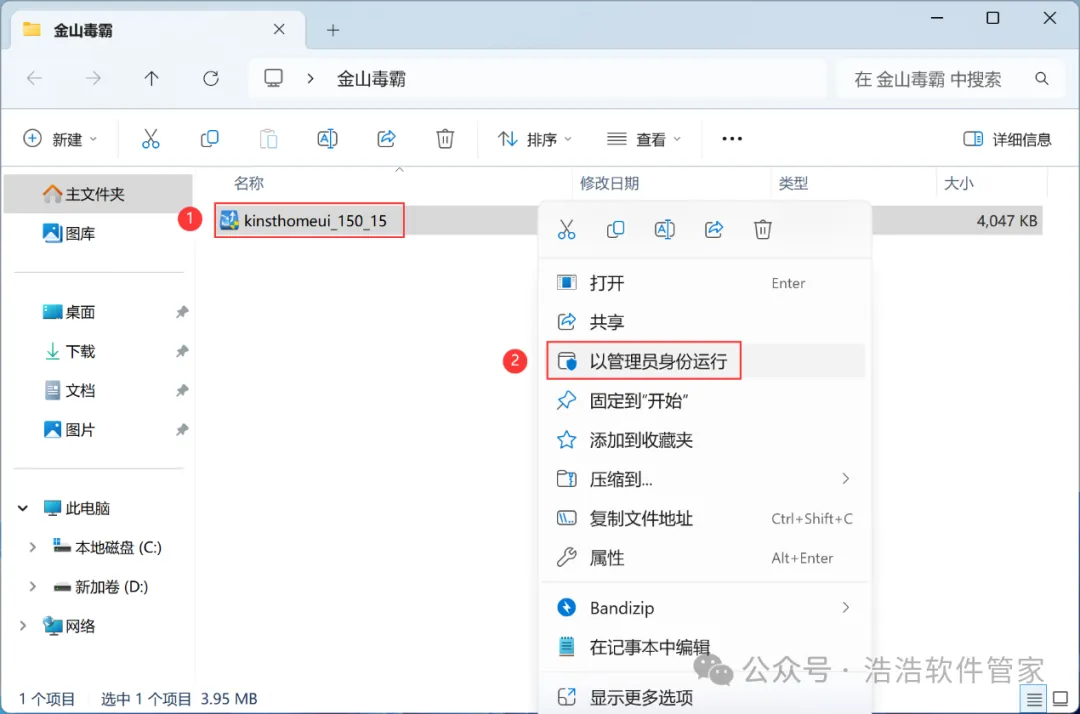Open 桌面 in the sidebar
This screenshot has height=714, width=1080.
(98, 312)
